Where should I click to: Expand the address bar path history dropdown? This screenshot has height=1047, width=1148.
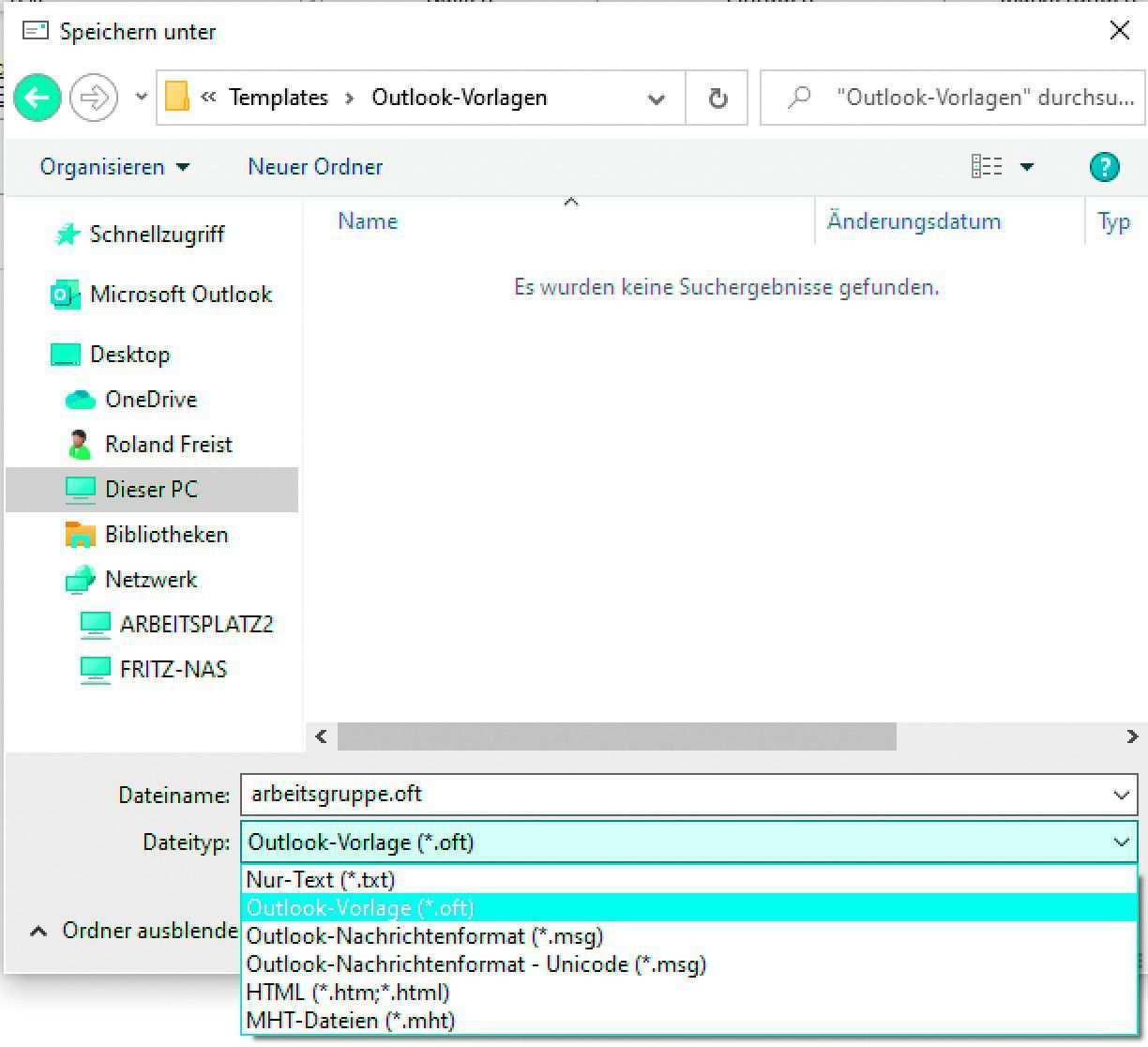[657, 99]
